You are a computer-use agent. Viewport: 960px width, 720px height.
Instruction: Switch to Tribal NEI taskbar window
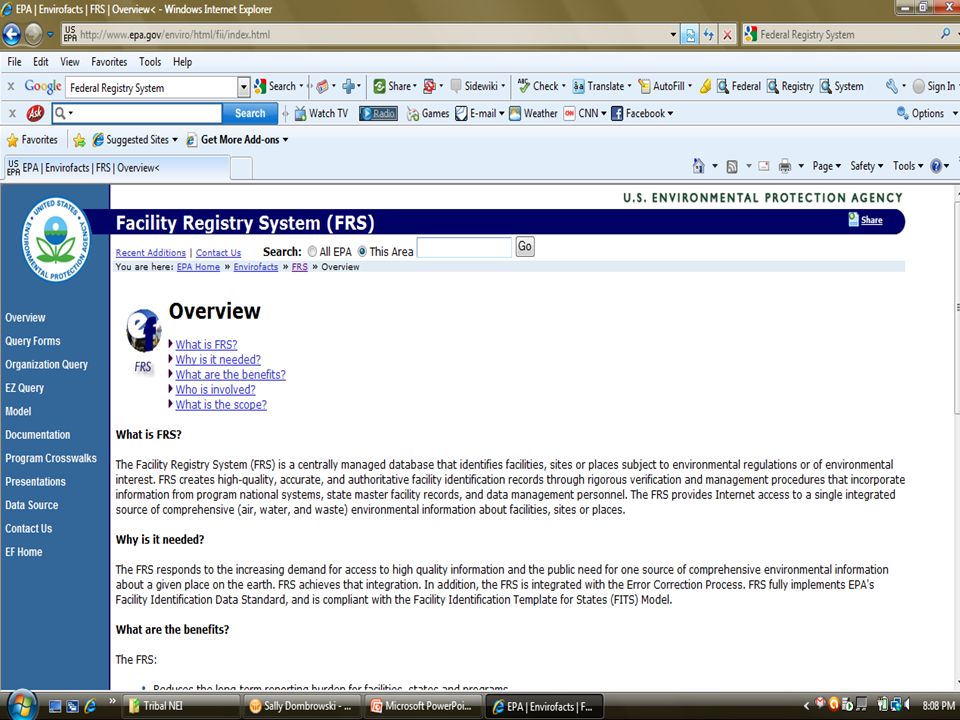[x=180, y=706]
